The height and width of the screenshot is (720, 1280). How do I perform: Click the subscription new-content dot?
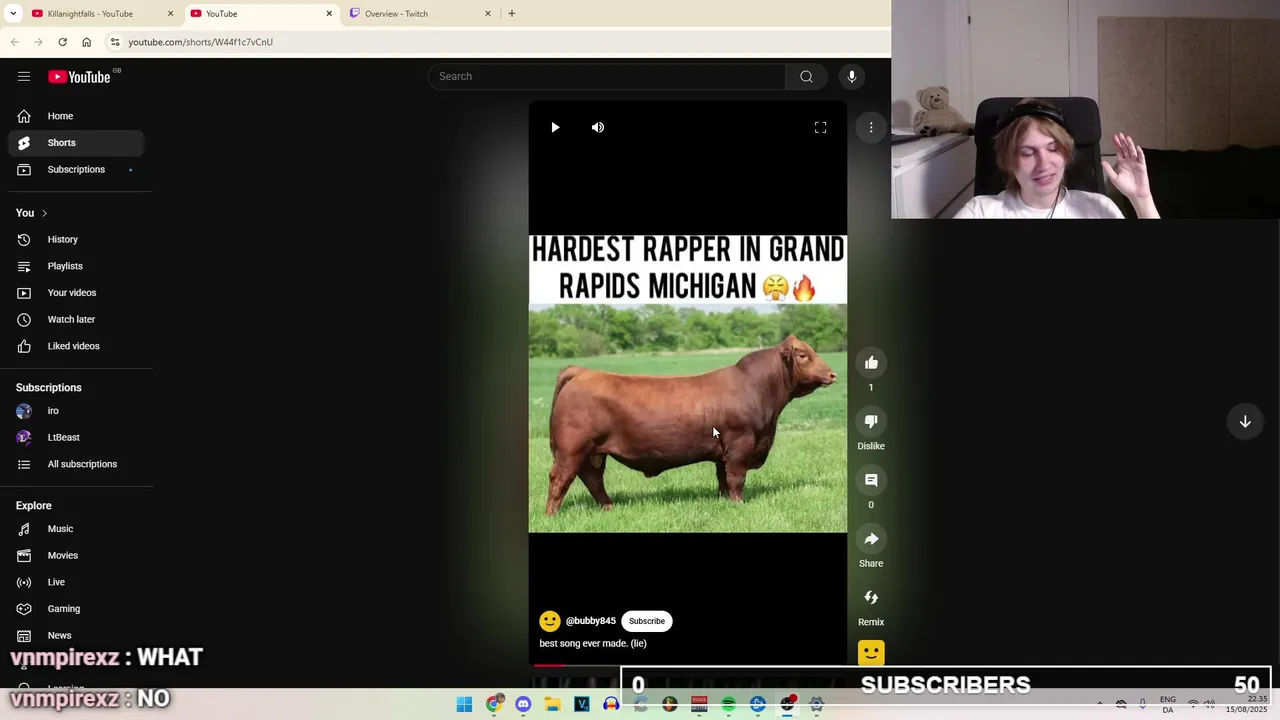coord(130,170)
